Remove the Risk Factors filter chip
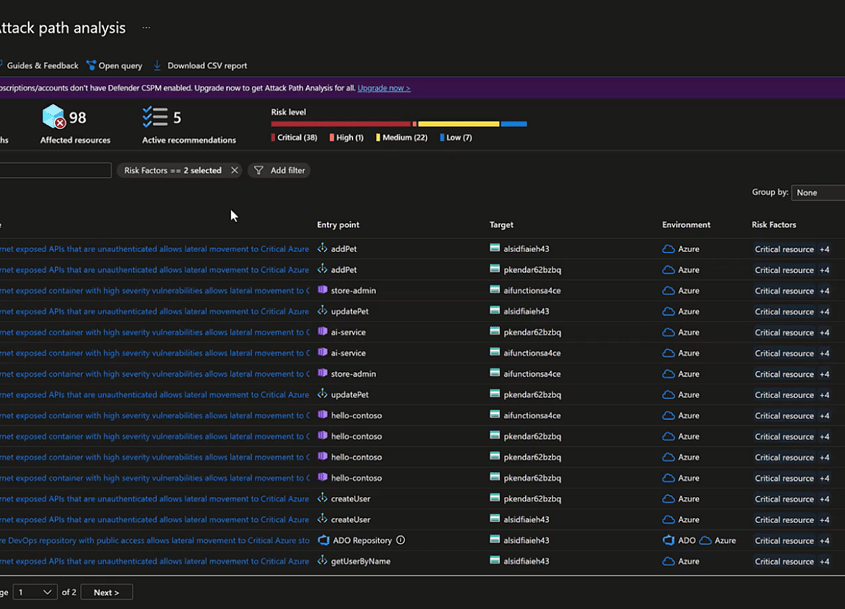 pyautogui.click(x=235, y=171)
